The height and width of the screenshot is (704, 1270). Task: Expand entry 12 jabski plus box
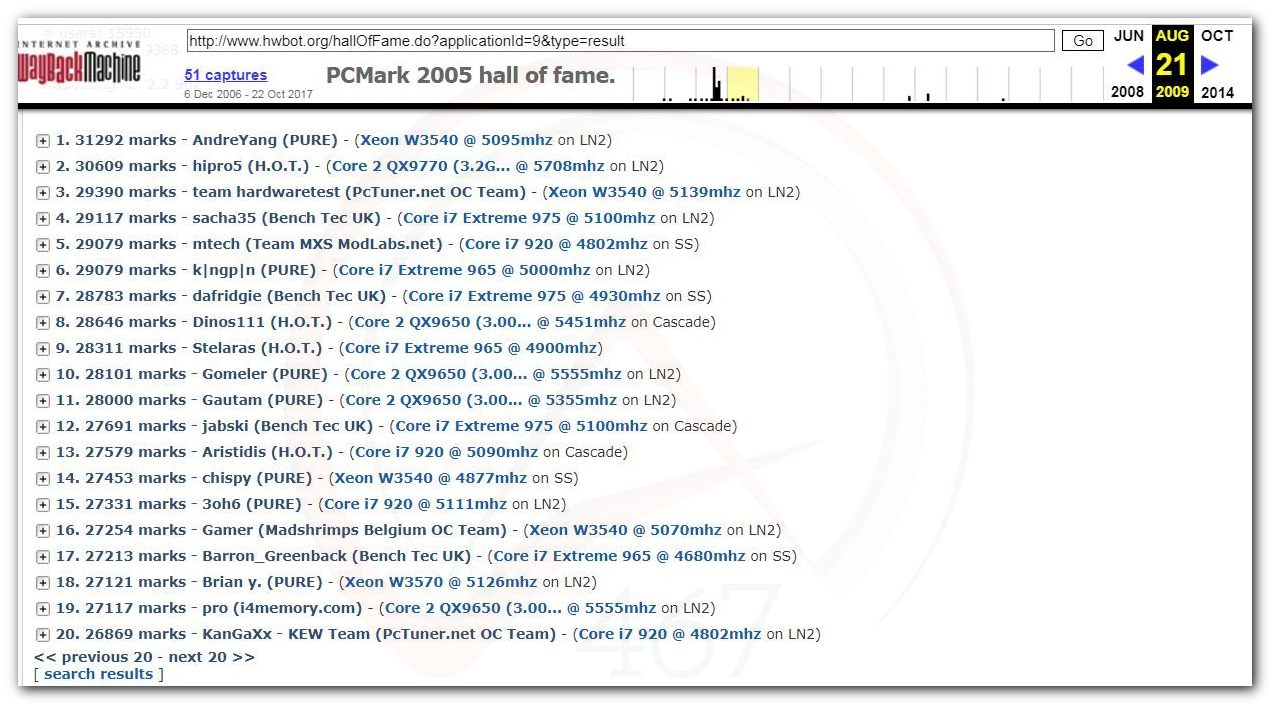[x=43, y=427]
